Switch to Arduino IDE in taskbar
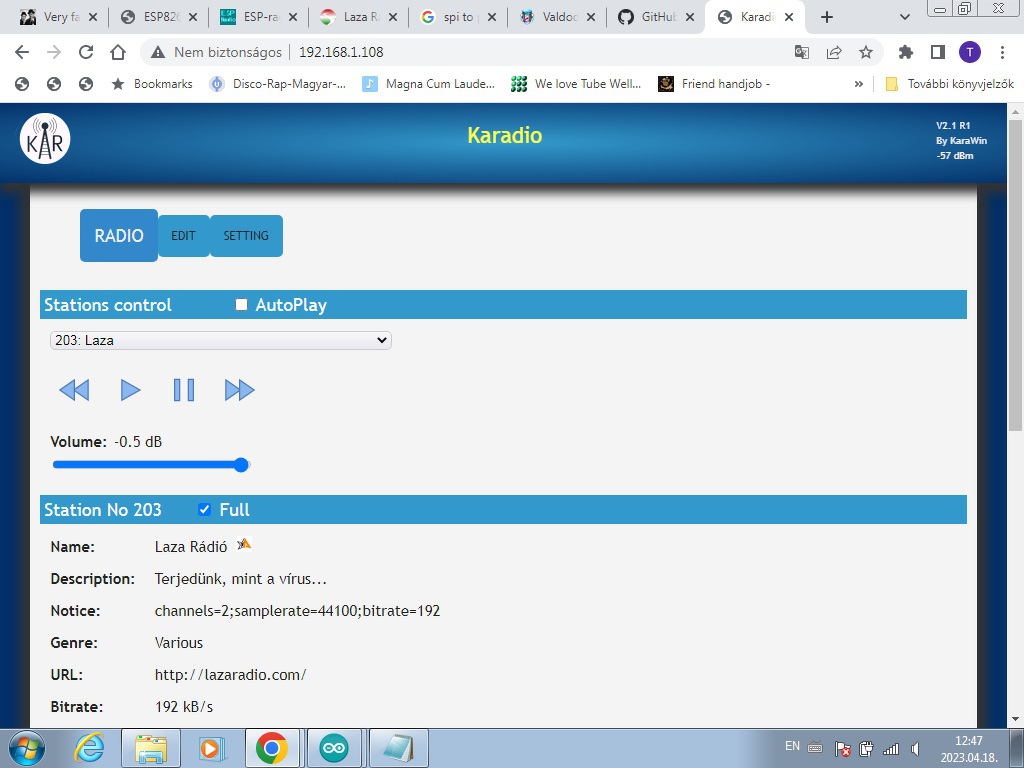1024x768 pixels. coord(334,748)
